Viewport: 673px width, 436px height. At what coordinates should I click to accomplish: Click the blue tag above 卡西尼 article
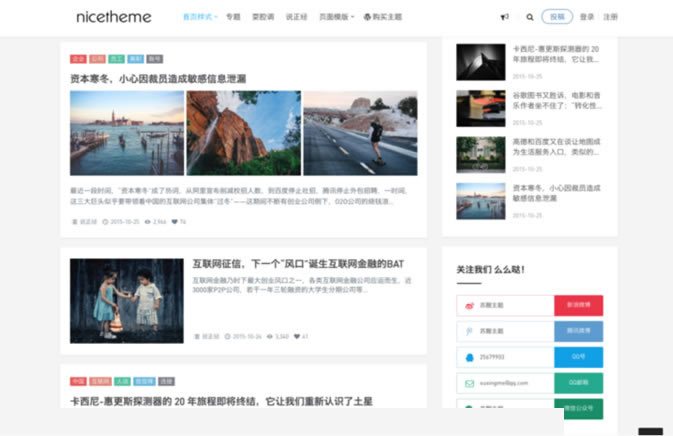click(x=144, y=382)
